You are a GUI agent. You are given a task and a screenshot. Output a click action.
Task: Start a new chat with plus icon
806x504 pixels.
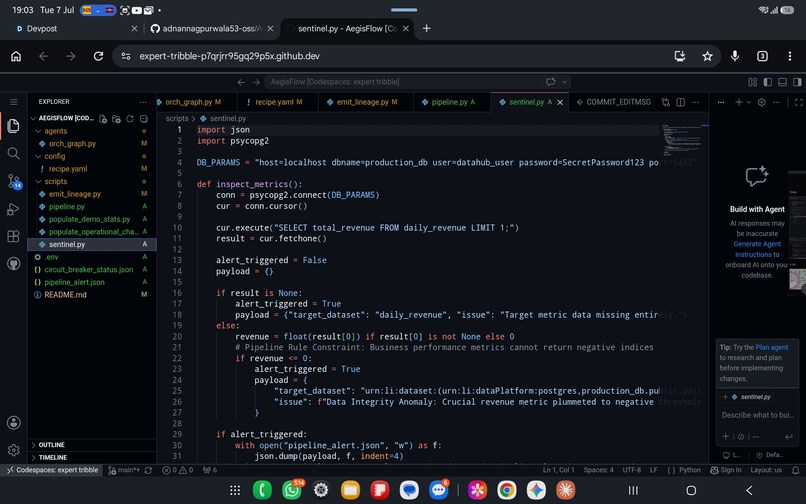739,102
